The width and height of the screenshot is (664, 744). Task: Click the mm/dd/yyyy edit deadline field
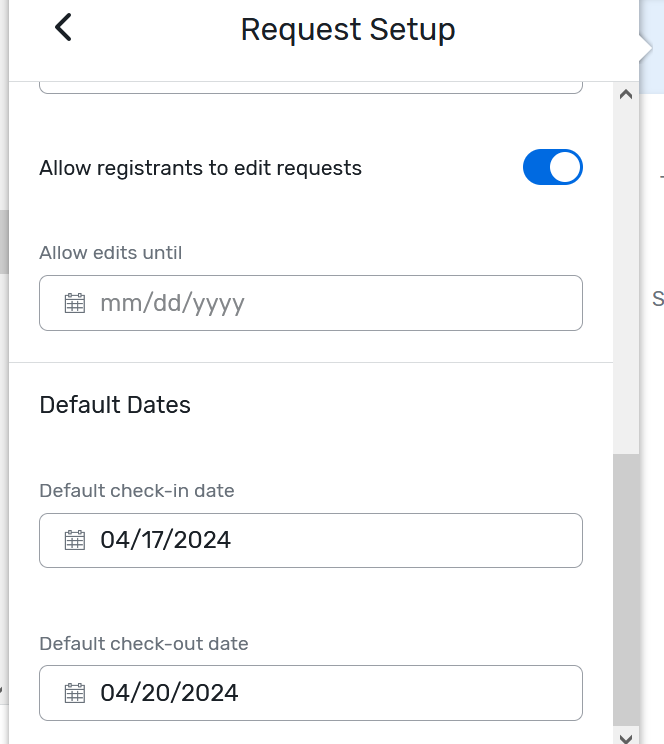(x=311, y=303)
